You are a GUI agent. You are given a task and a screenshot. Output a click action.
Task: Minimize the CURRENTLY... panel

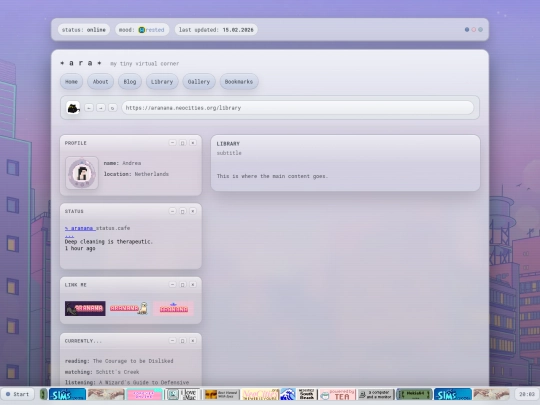click(x=173, y=341)
